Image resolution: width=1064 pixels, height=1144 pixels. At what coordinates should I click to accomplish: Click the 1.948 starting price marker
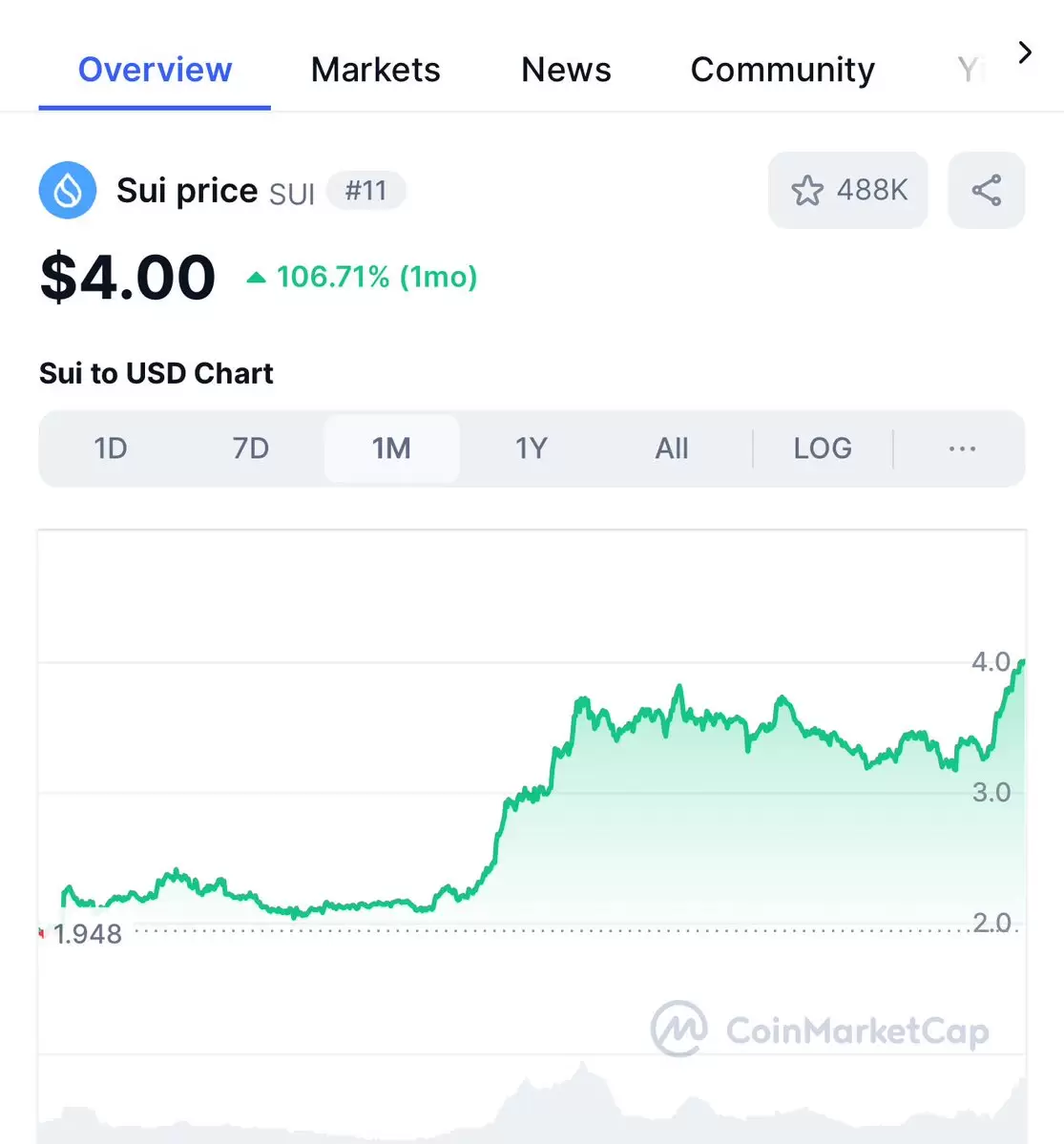[87, 934]
